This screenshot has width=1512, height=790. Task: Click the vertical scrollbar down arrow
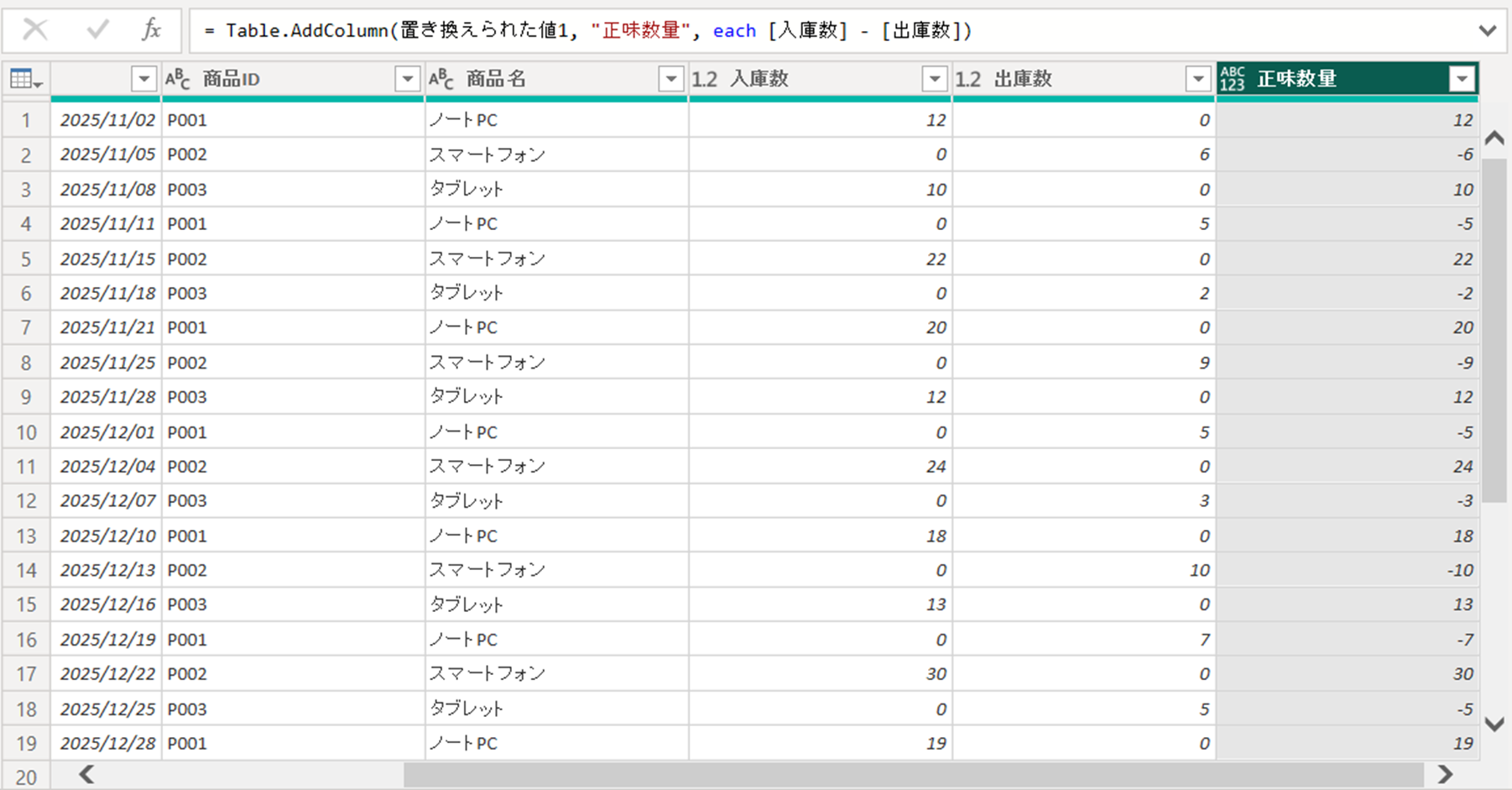pyautogui.click(x=1494, y=724)
